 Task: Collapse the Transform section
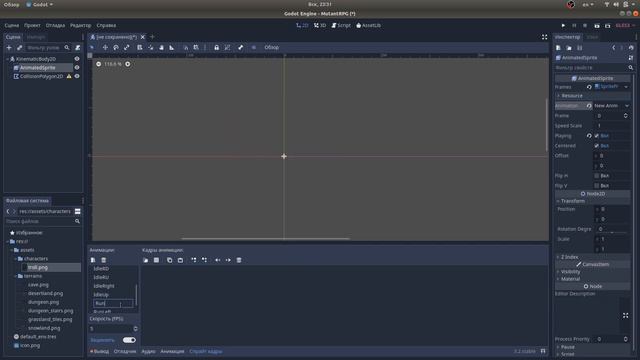tap(592, 201)
